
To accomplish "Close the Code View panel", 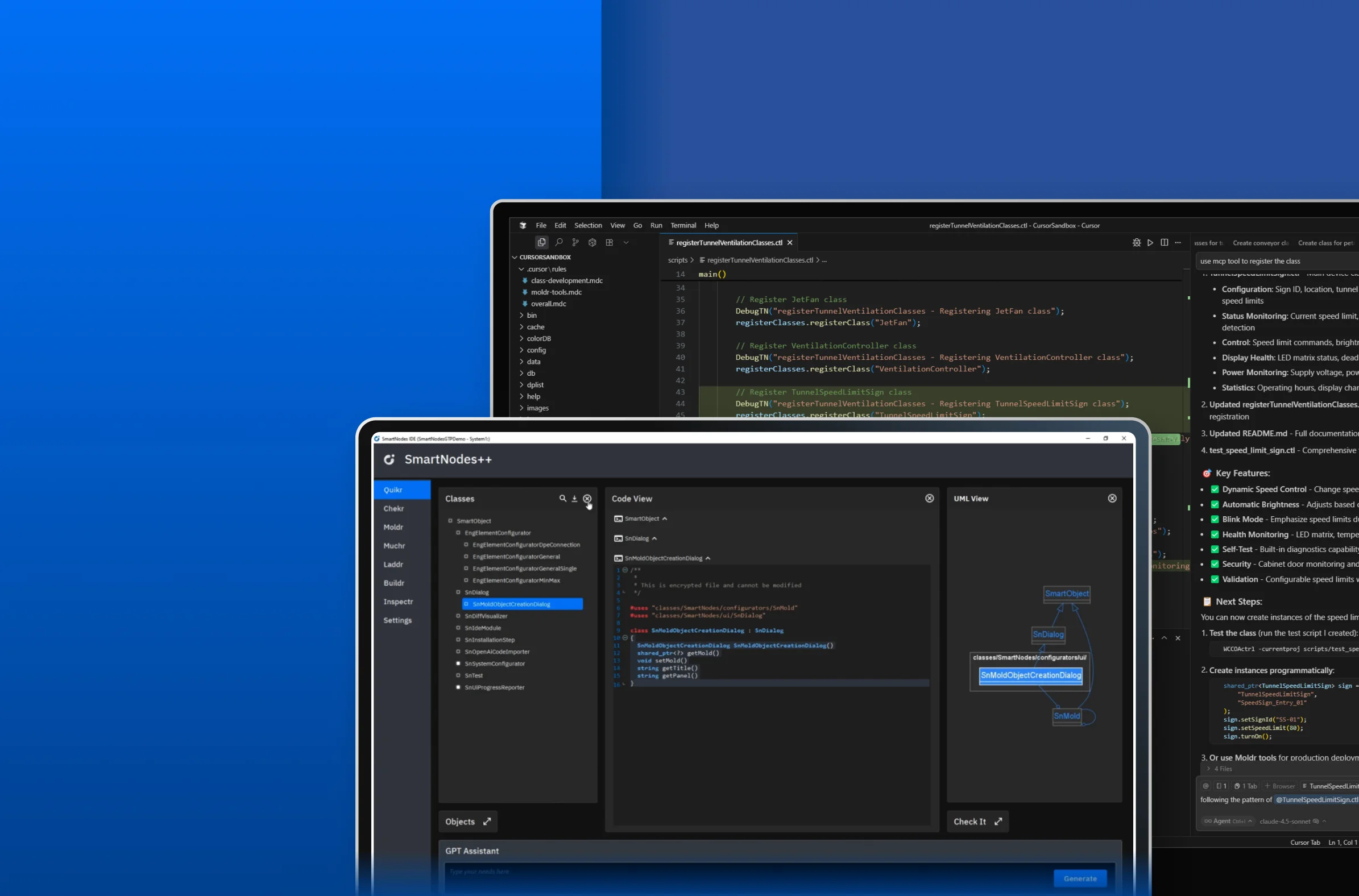I will tap(929, 498).
